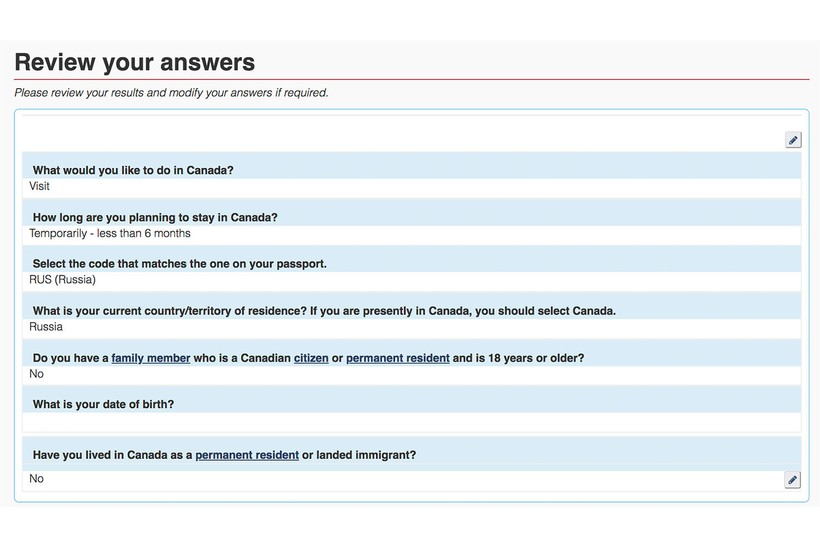Viewport: 820px width, 547px height.
Task: Open the "citizen" definition link
Action: click(311, 358)
